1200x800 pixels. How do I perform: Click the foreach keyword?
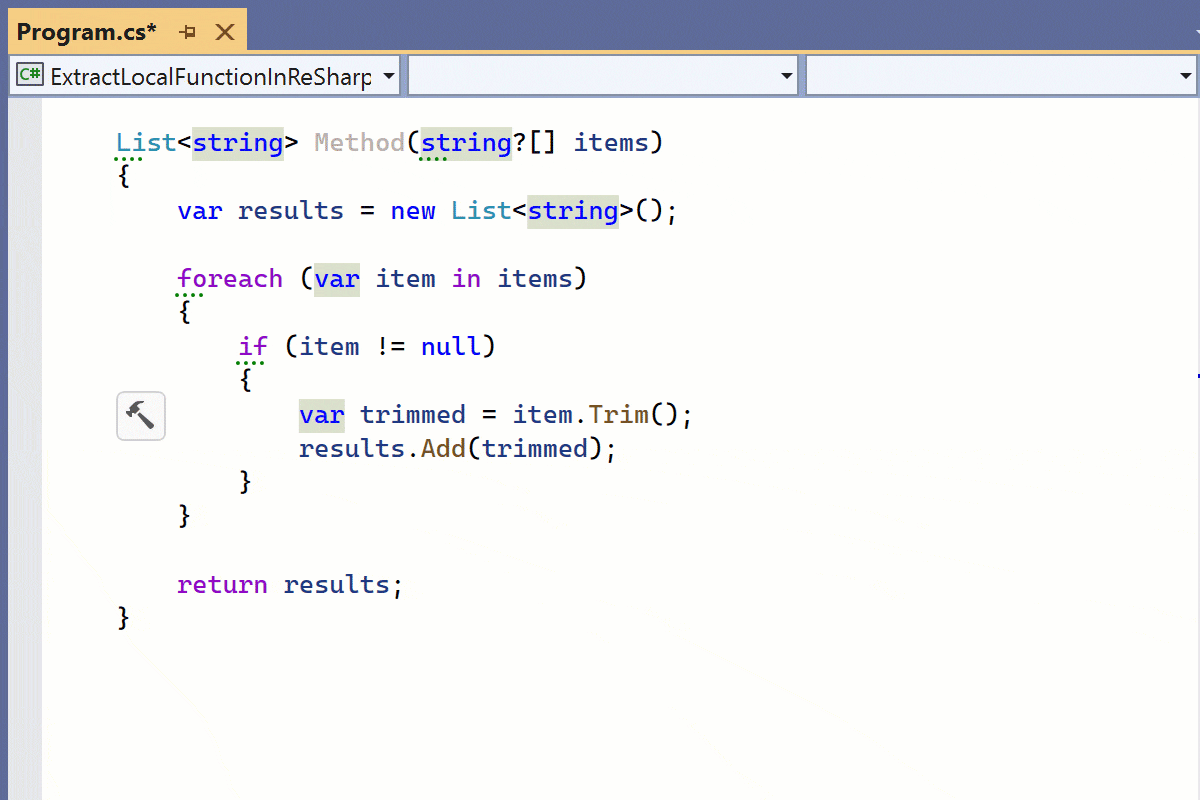pyautogui.click(x=230, y=279)
